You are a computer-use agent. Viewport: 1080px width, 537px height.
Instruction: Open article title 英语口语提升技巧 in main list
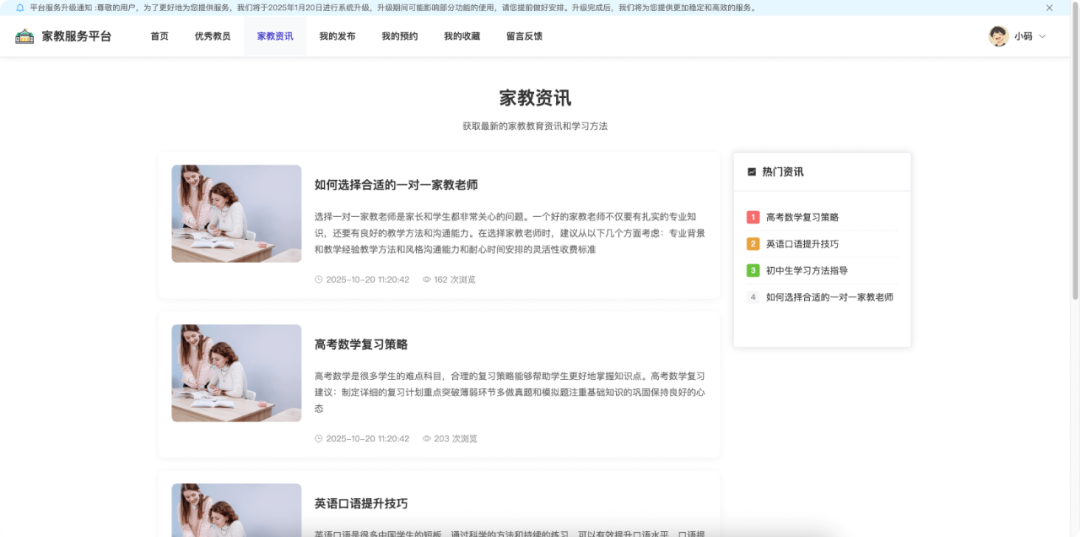[361, 503]
